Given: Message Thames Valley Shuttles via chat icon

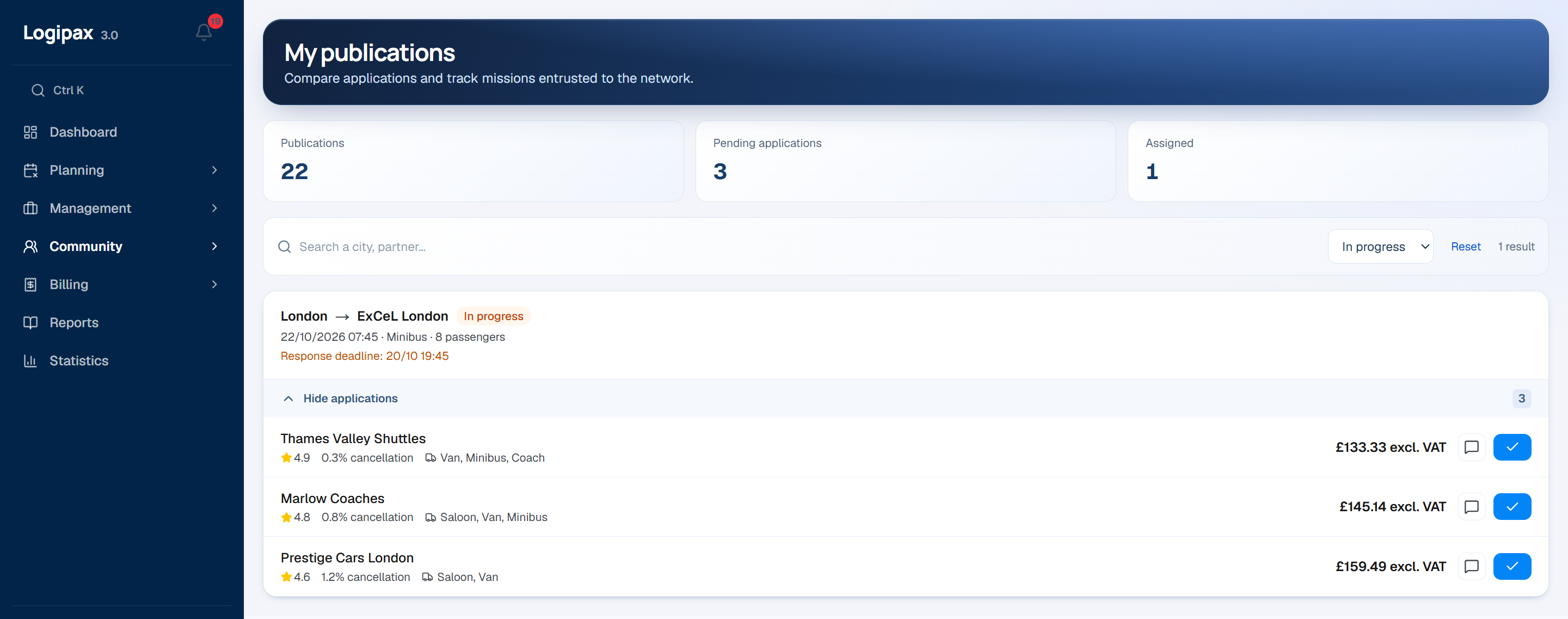Looking at the screenshot, I should [x=1471, y=448].
